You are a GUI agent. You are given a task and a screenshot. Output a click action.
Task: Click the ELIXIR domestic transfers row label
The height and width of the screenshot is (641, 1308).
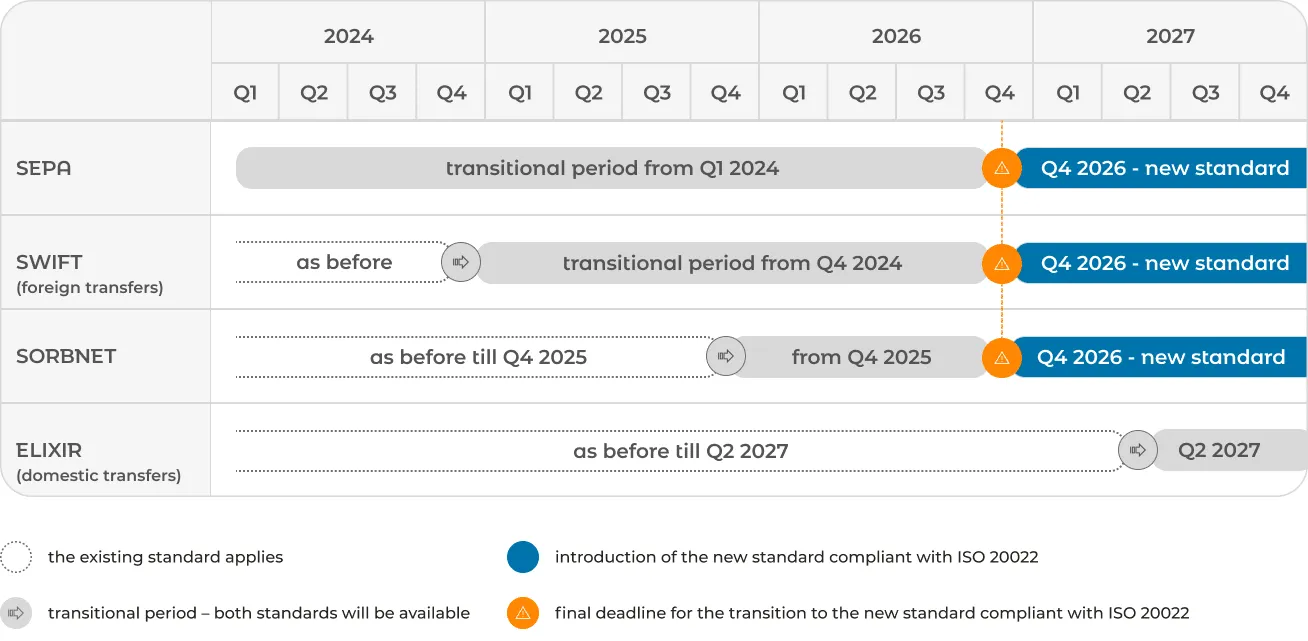[x=99, y=462]
